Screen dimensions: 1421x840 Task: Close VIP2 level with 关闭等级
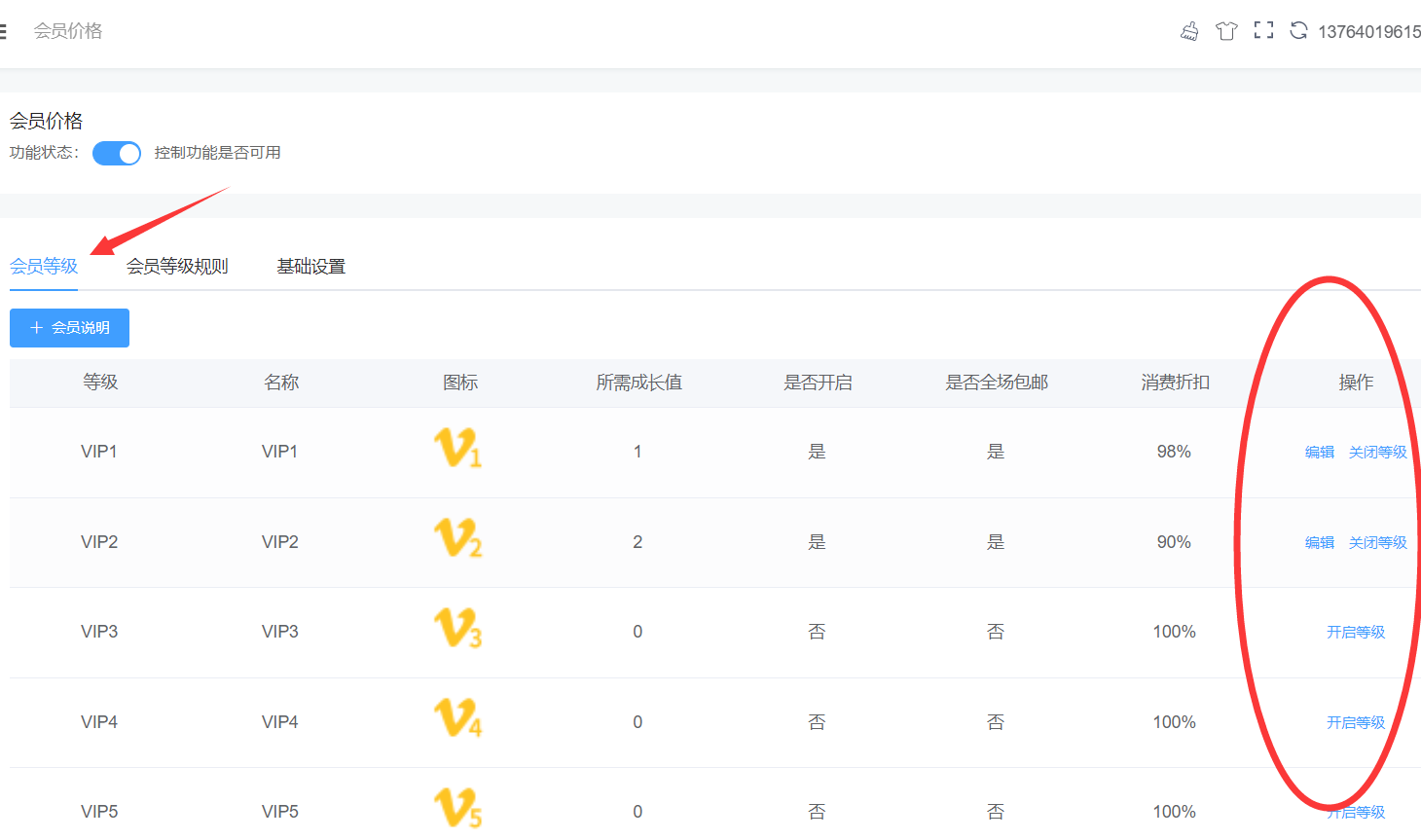(x=1378, y=542)
